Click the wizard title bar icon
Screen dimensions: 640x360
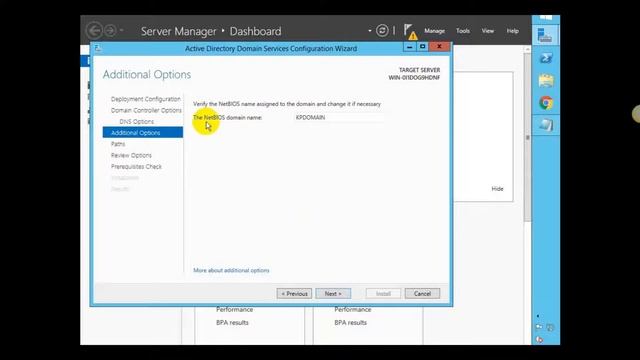point(98,49)
